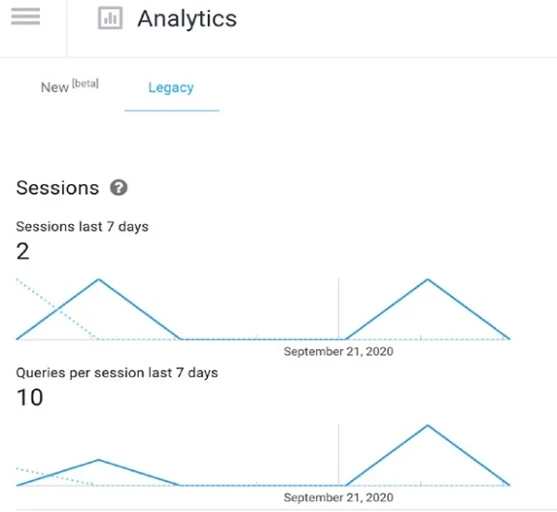The height and width of the screenshot is (512, 557).
Task: Click small first peak of Queries chart
Action: 99,460
